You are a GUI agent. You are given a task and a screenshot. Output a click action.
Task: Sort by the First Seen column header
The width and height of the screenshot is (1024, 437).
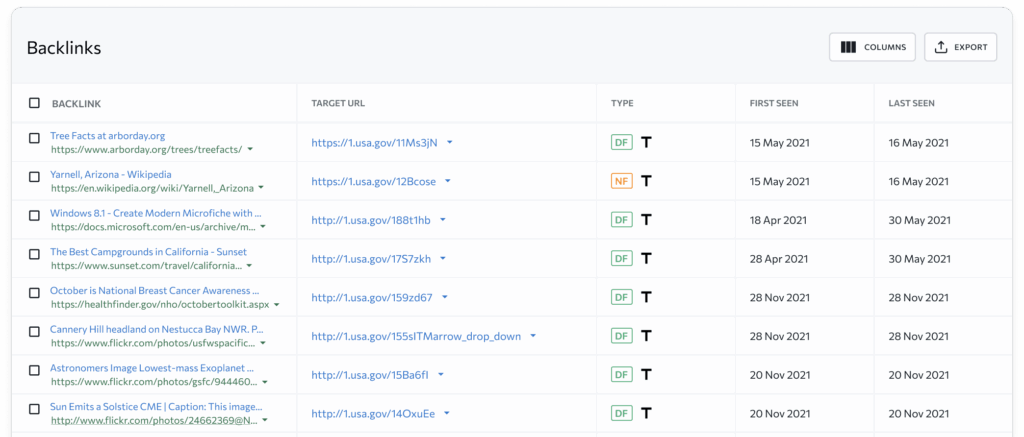click(774, 103)
